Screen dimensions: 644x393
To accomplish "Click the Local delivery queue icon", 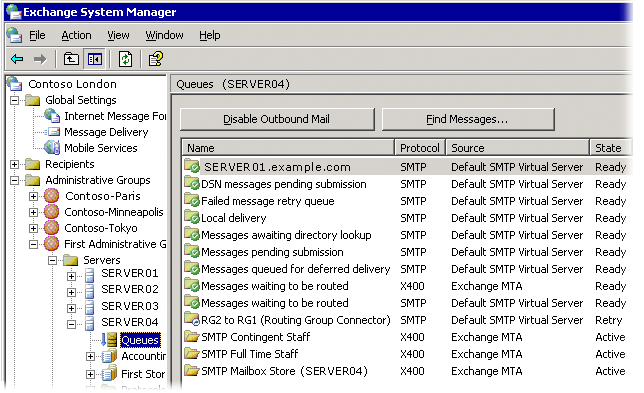I will tap(192, 217).
